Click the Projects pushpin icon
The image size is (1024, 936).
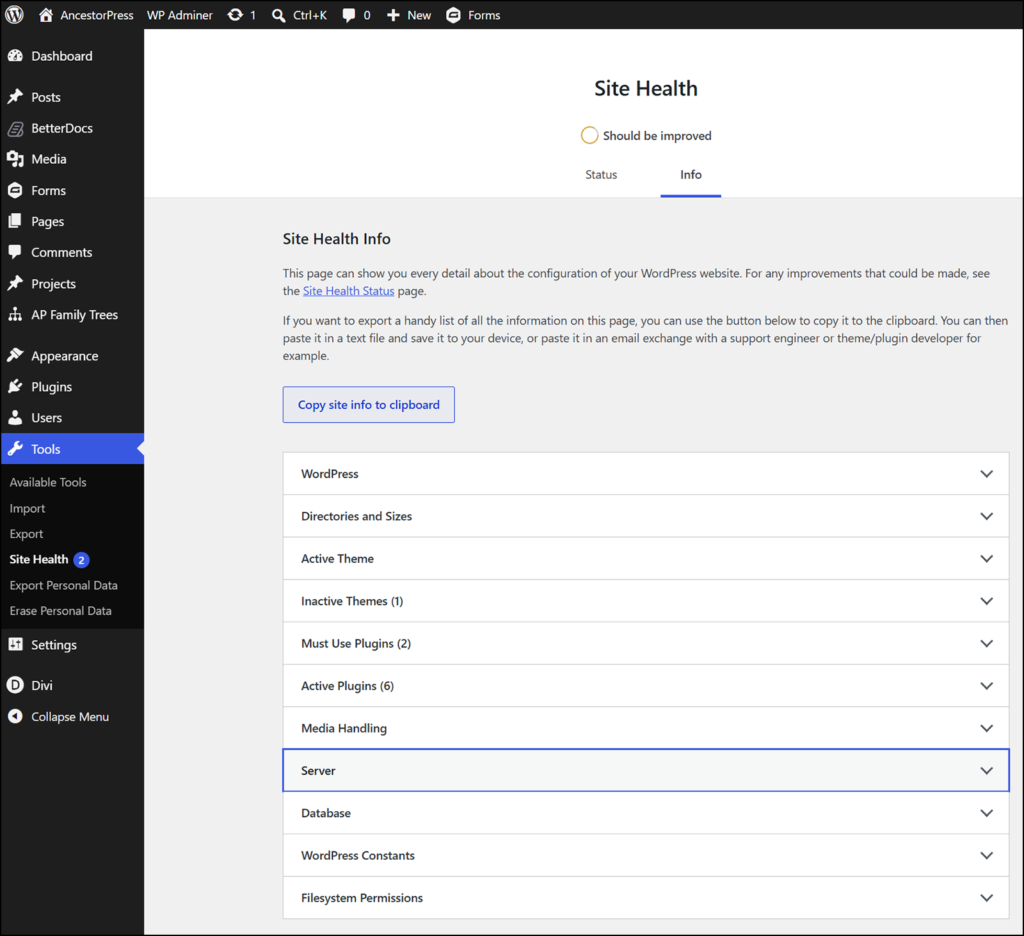pos(15,283)
